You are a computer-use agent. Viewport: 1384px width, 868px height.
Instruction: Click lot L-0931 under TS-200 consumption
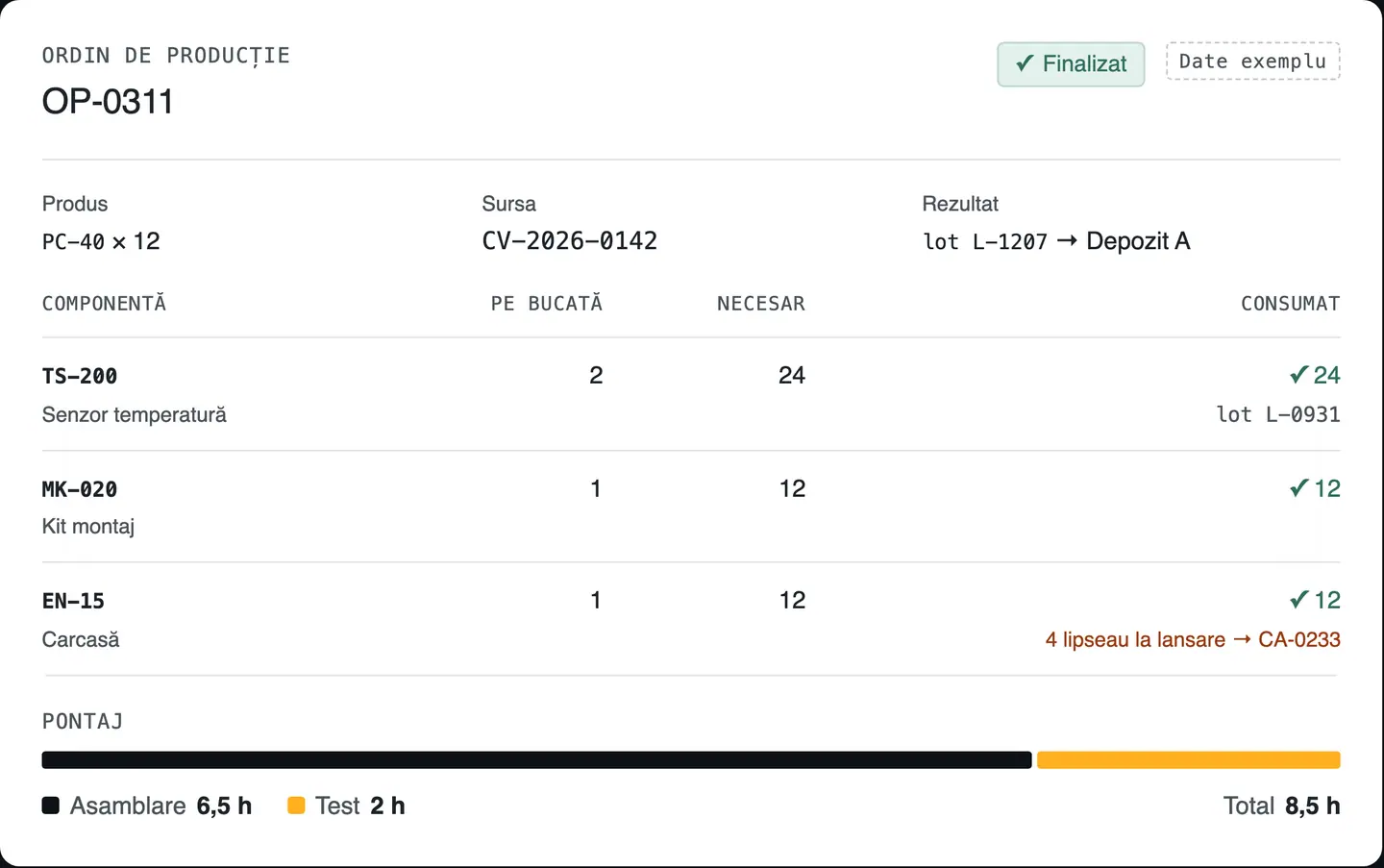coord(1278,415)
